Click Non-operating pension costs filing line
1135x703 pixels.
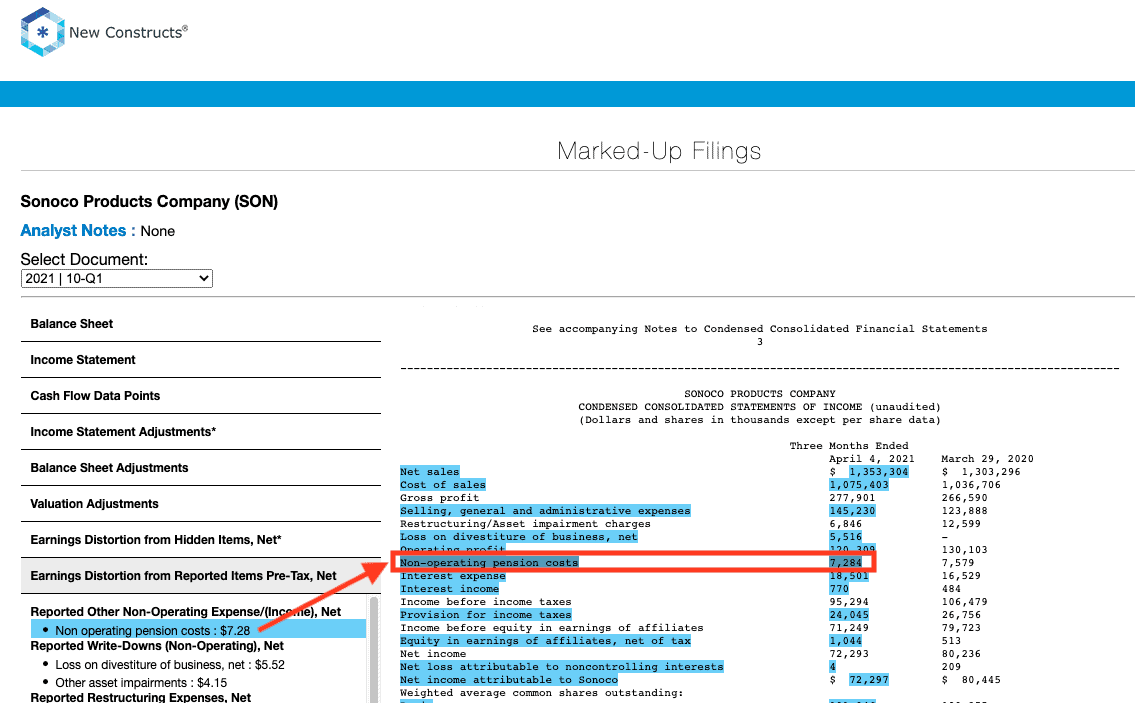[489, 563]
